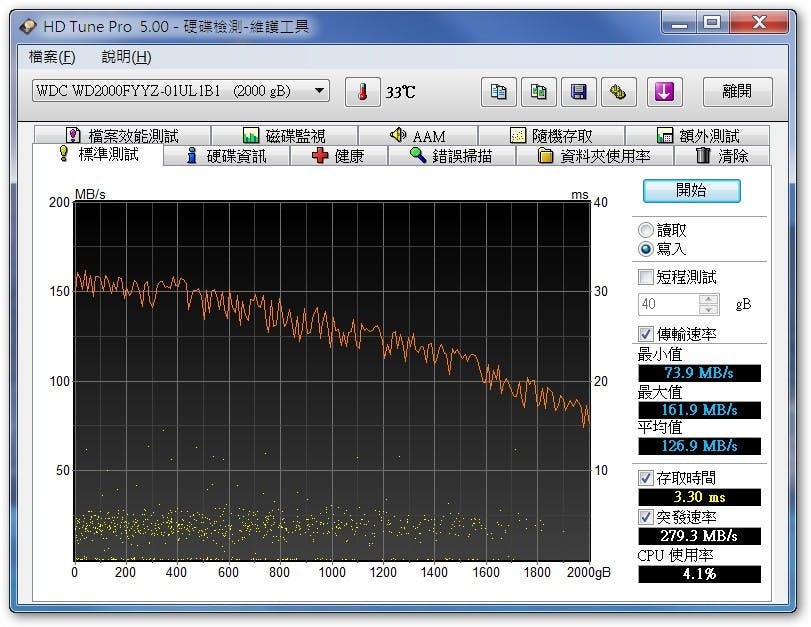Select the 讀取 radio button
The image size is (811, 627).
[x=646, y=230]
